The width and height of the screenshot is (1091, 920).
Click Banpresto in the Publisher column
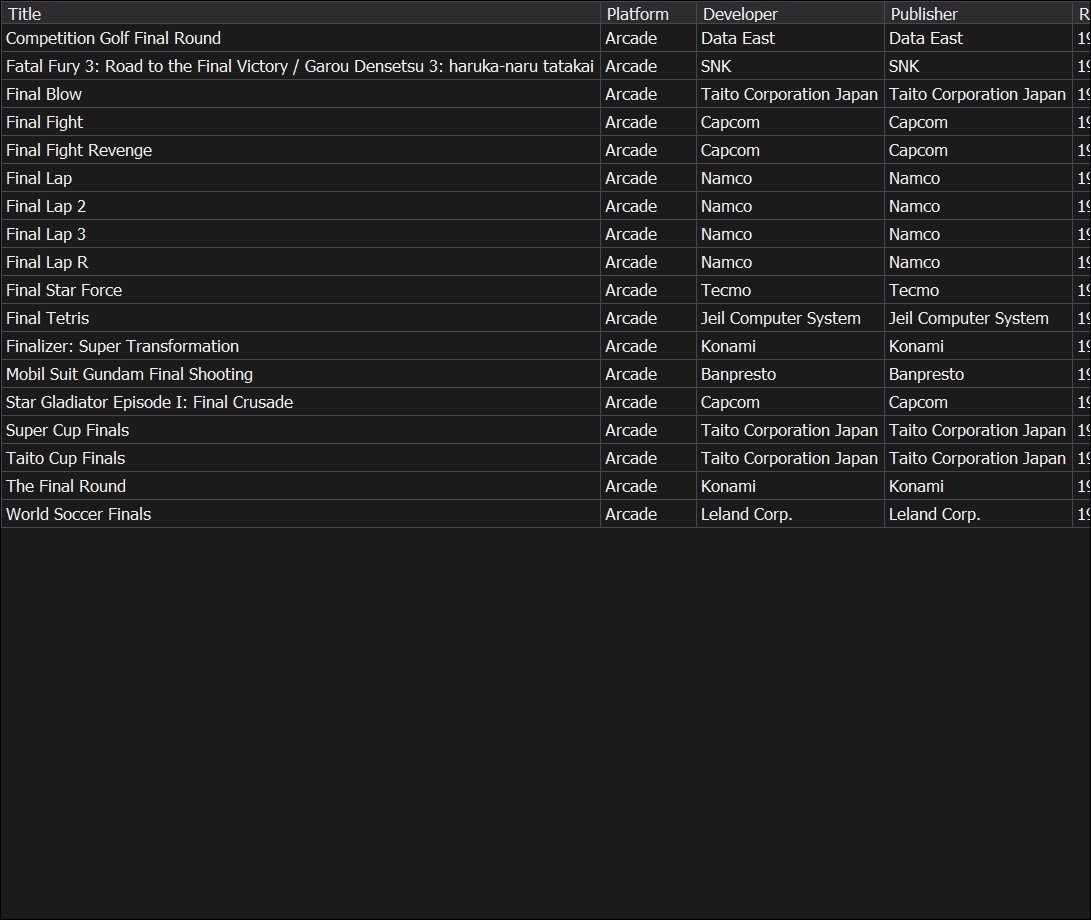click(x=926, y=374)
